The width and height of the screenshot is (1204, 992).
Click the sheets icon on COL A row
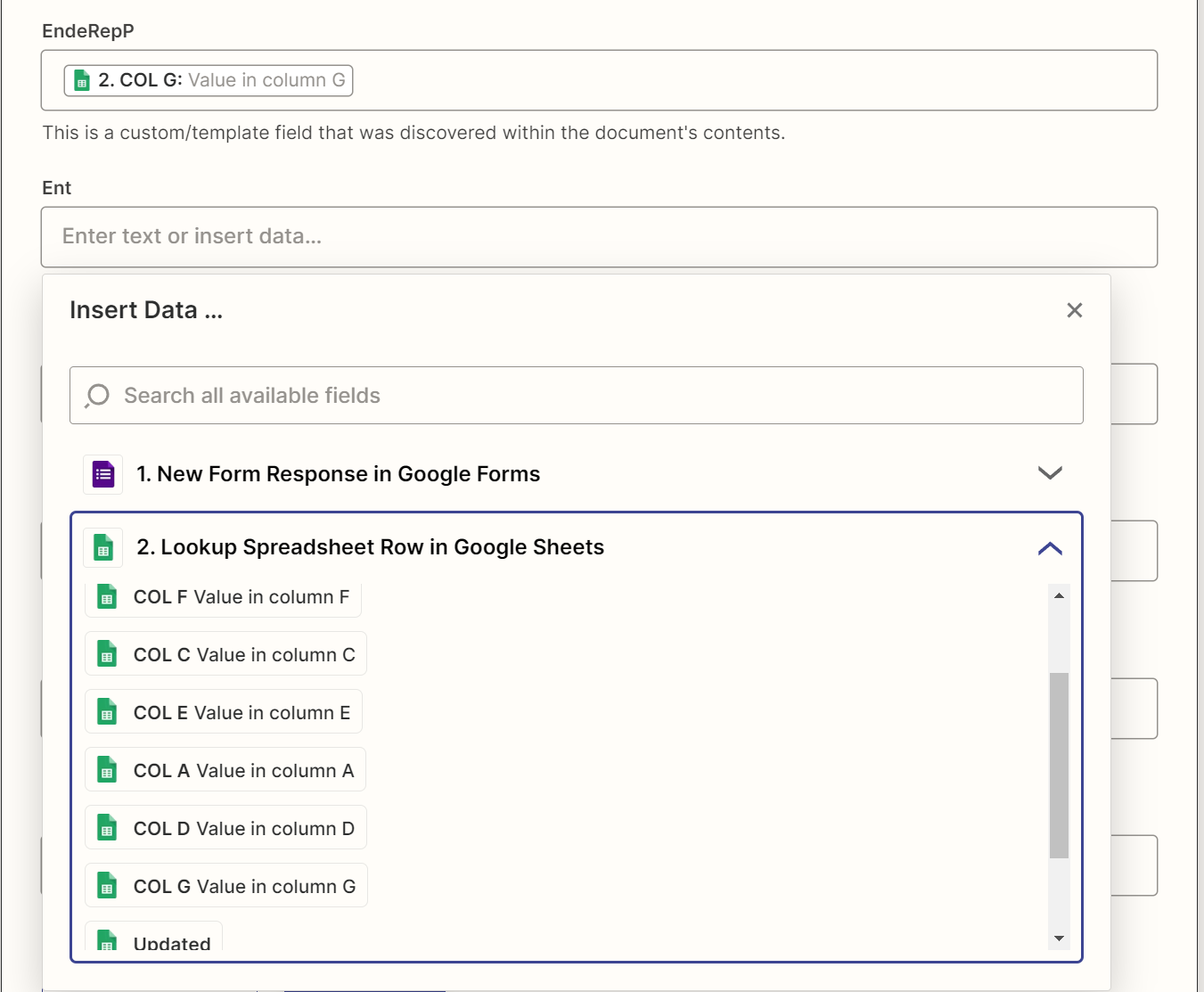(107, 771)
